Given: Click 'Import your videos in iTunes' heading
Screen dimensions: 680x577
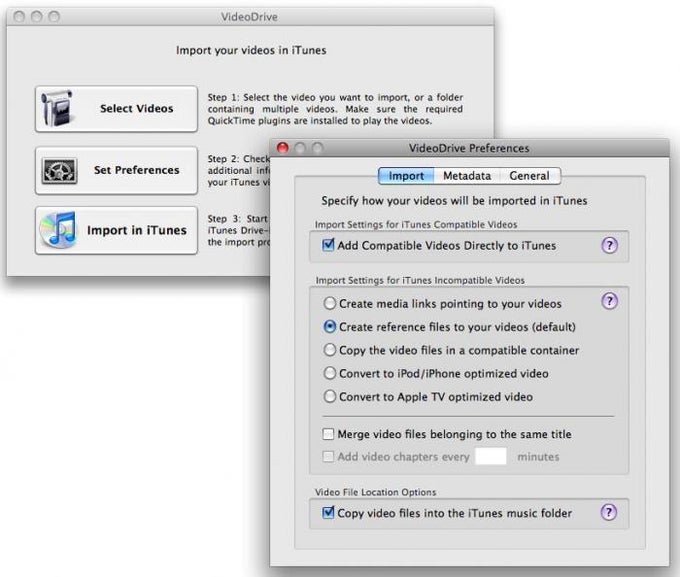Looking at the screenshot, I should coord(251,50).
